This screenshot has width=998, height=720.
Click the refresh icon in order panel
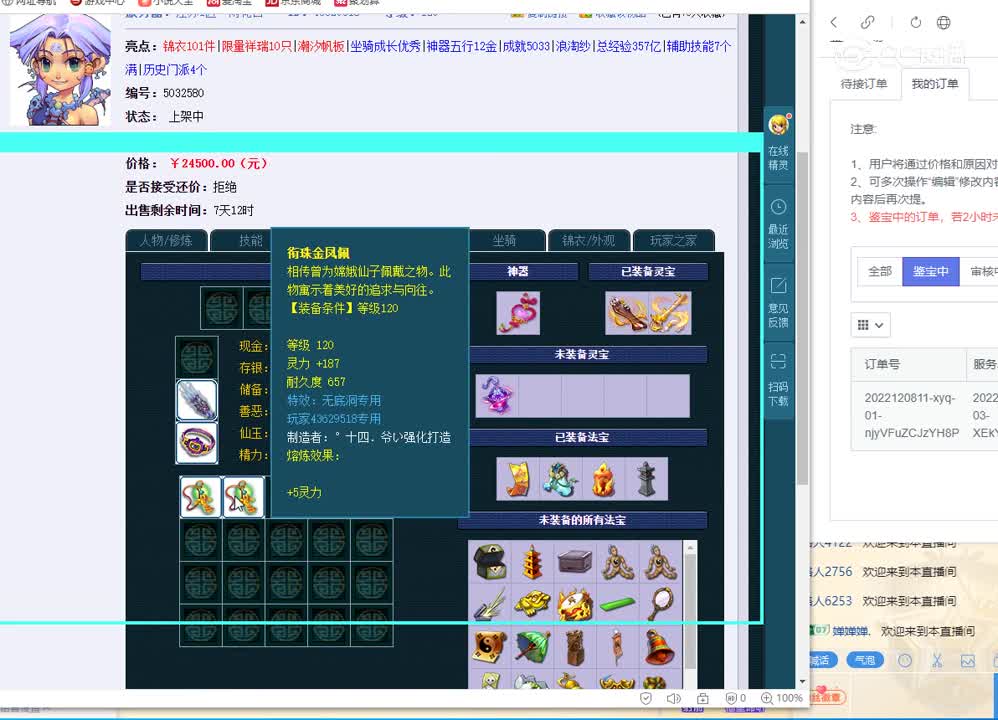tap(915, 22)
